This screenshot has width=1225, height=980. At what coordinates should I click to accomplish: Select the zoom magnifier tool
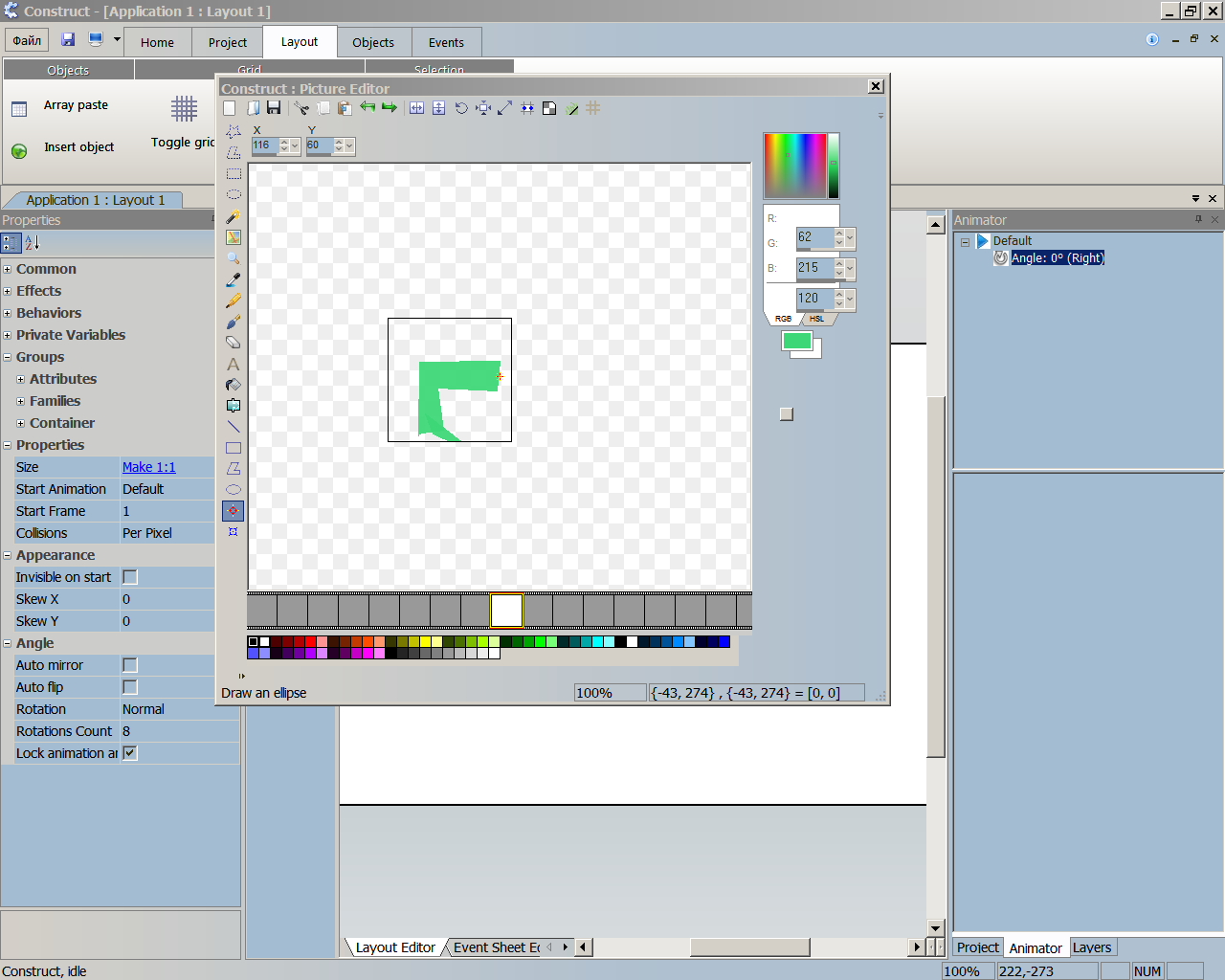[233, 258]
